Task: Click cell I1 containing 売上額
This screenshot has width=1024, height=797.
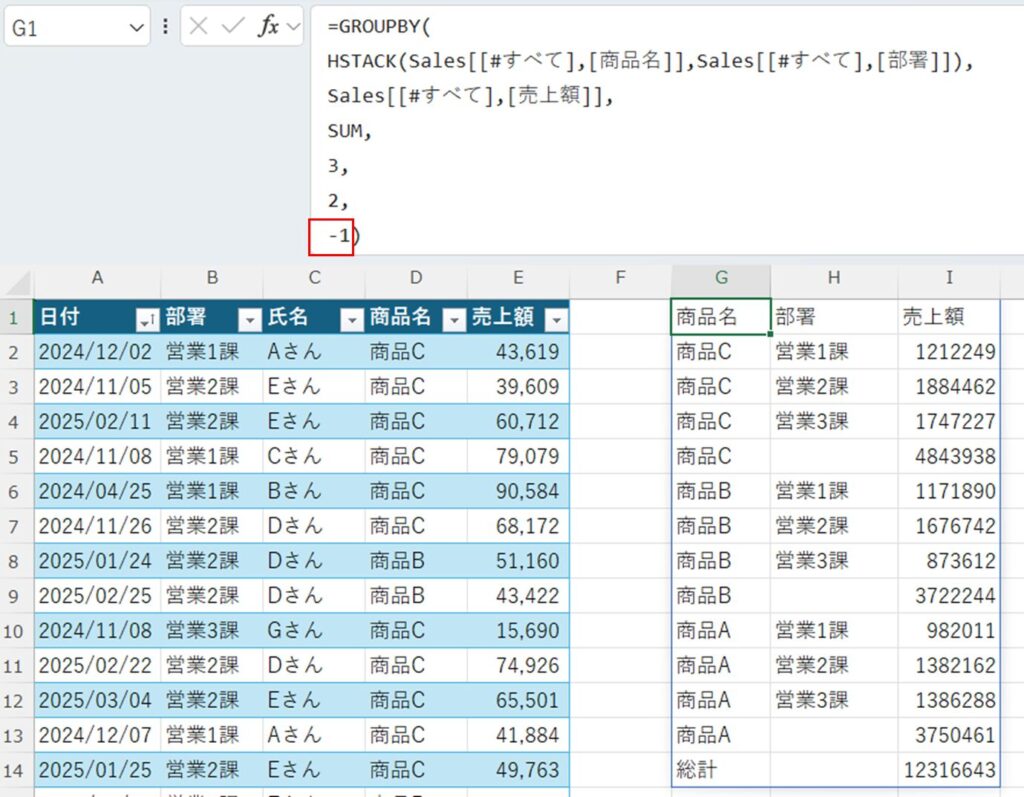Action: point(949,317)
